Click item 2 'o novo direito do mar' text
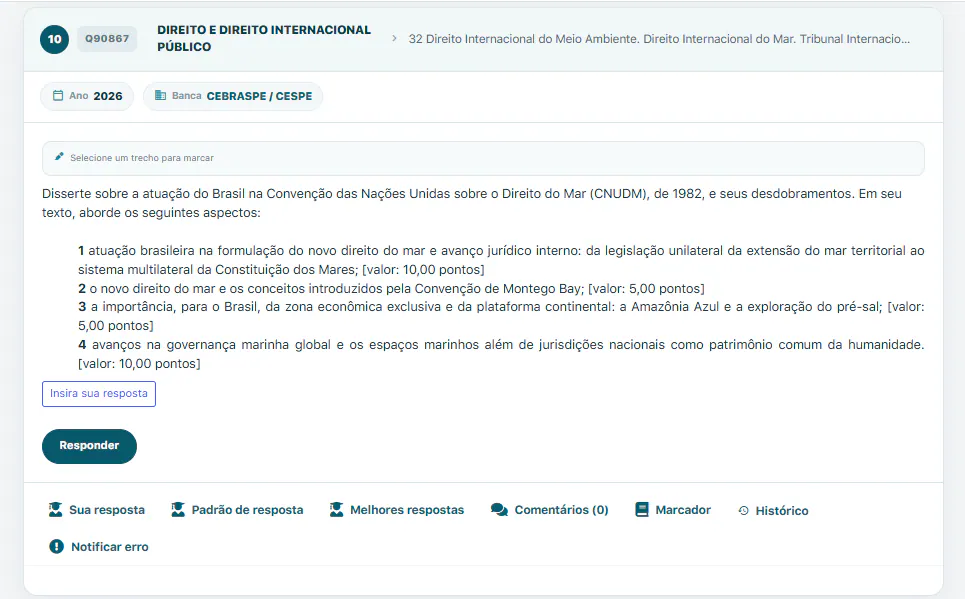This screenshot has height=599, width=965. coord(391,288)
